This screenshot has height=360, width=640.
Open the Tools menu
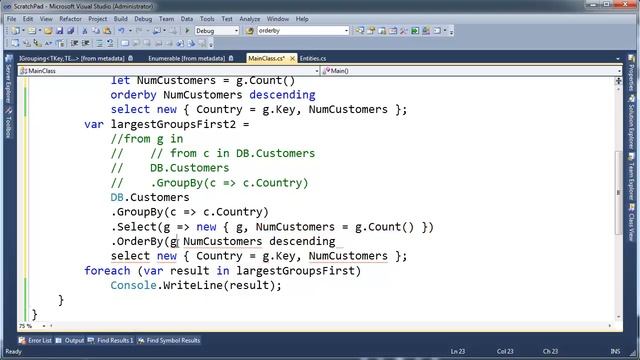pos(207,19)
